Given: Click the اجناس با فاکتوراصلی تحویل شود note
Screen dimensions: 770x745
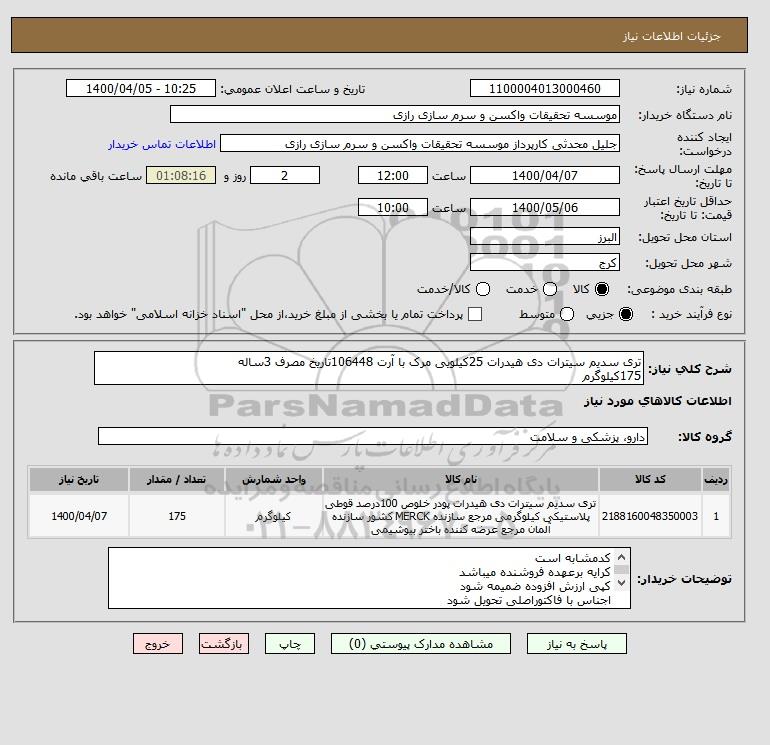Looking at the screenshot, I should pyautogui.click(x=529, y=601).
